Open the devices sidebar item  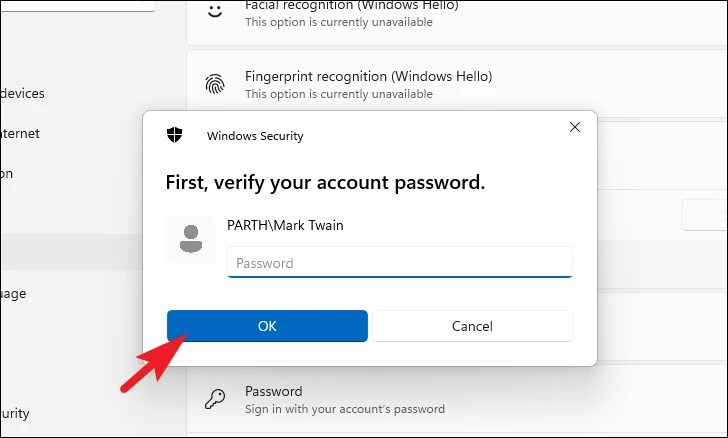coord(22,93)
